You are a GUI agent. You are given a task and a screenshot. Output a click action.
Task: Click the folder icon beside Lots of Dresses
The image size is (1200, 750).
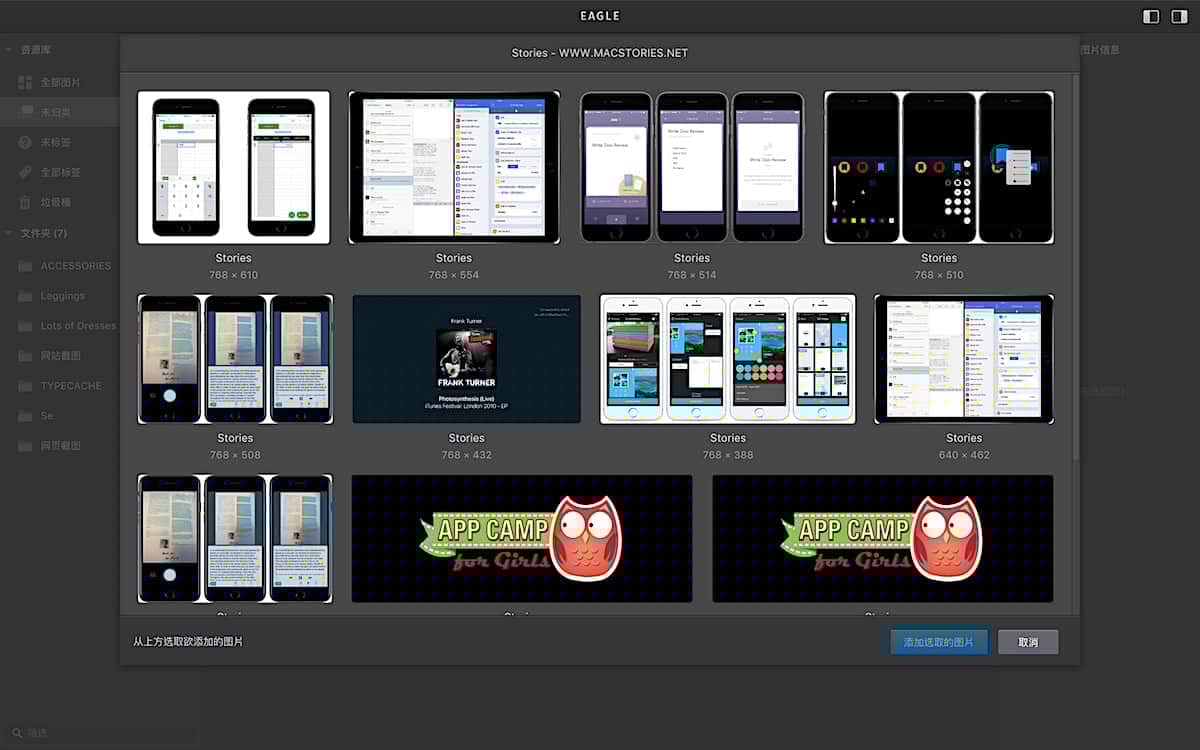(x=26, y=326)
